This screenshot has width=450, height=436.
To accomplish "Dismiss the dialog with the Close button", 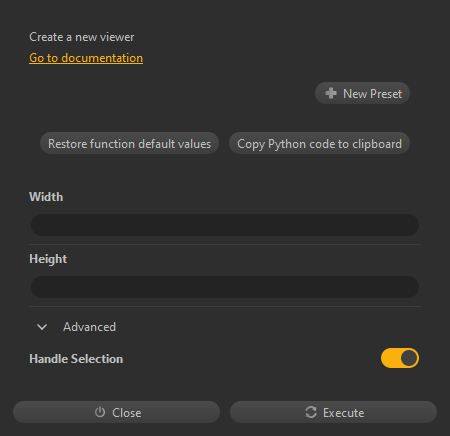I will click(x=116, y=412).
